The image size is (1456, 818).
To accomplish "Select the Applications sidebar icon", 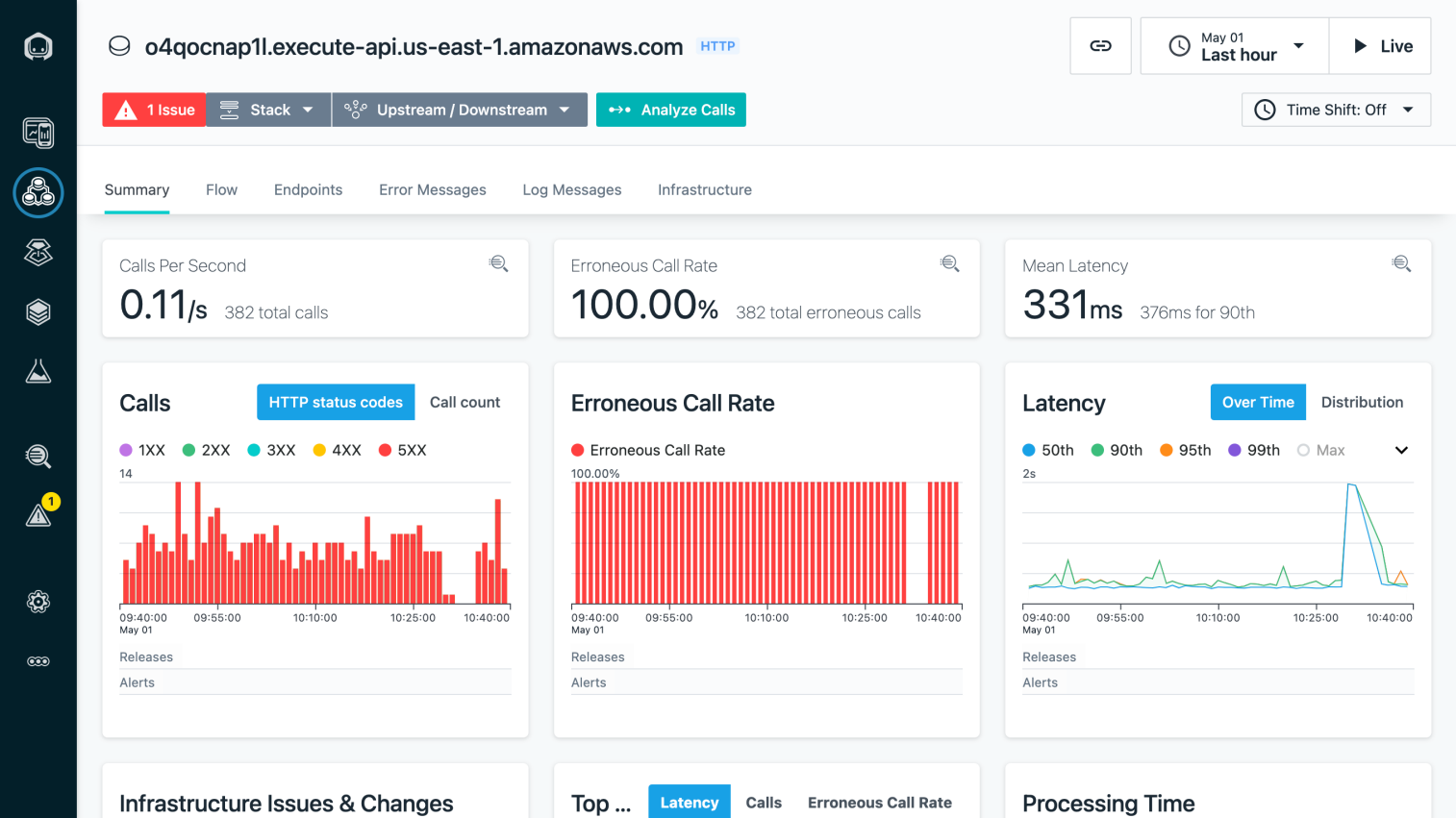I will (x=38, y=192).
